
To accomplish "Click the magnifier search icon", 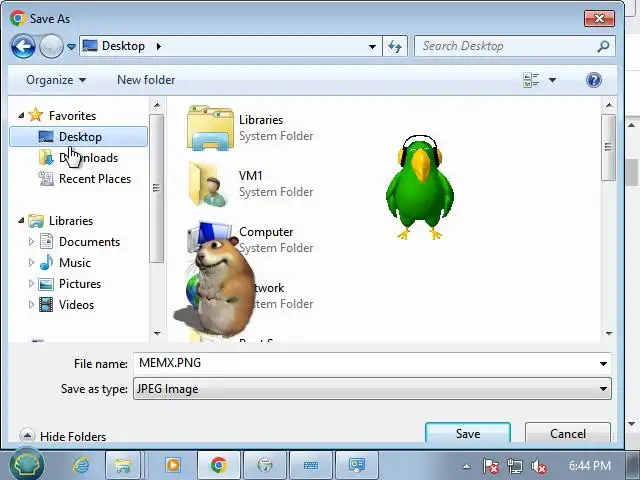I will point(603,47).
